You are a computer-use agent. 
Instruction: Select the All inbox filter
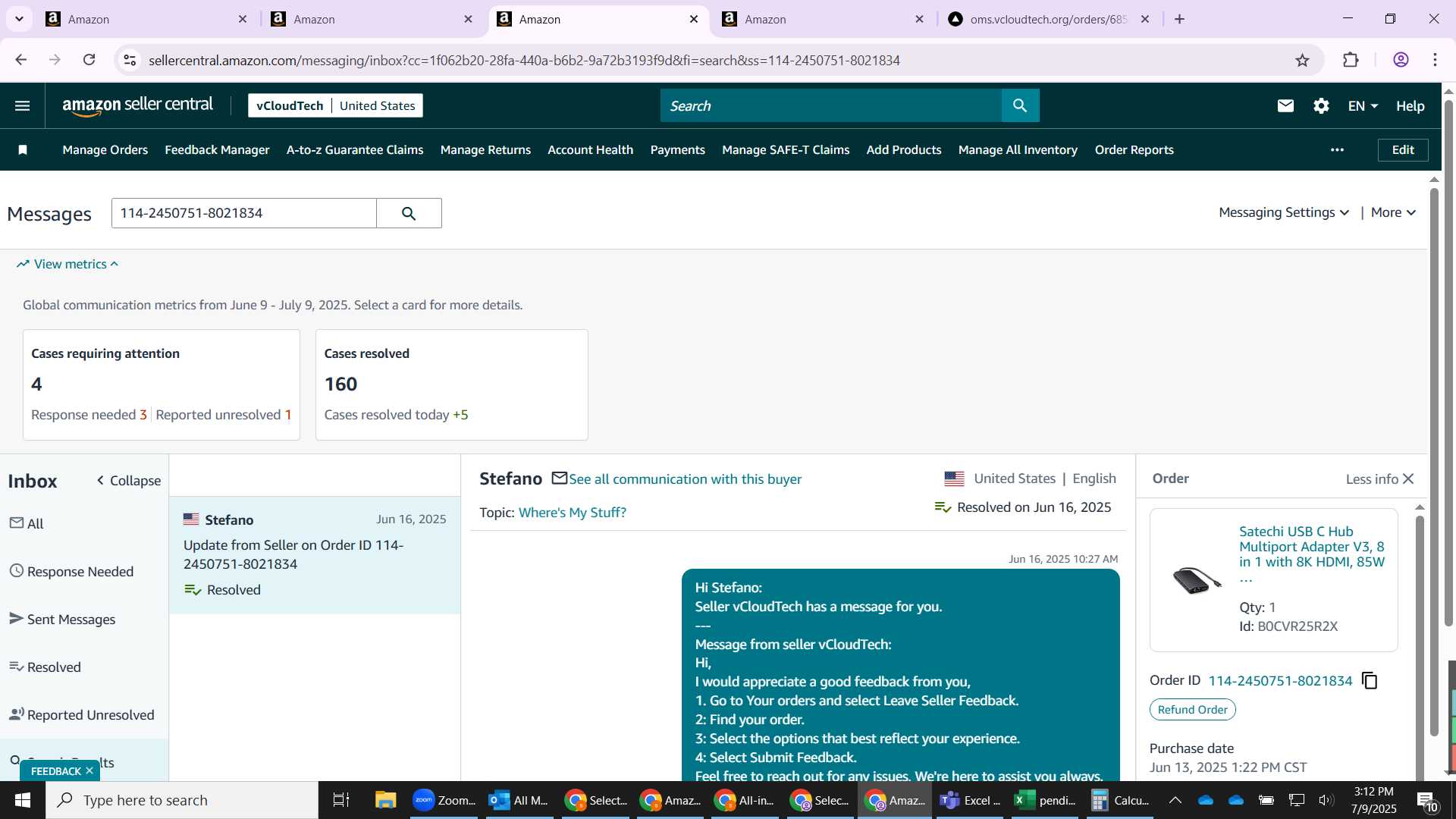pyautogui.click(x=27, y=523)
